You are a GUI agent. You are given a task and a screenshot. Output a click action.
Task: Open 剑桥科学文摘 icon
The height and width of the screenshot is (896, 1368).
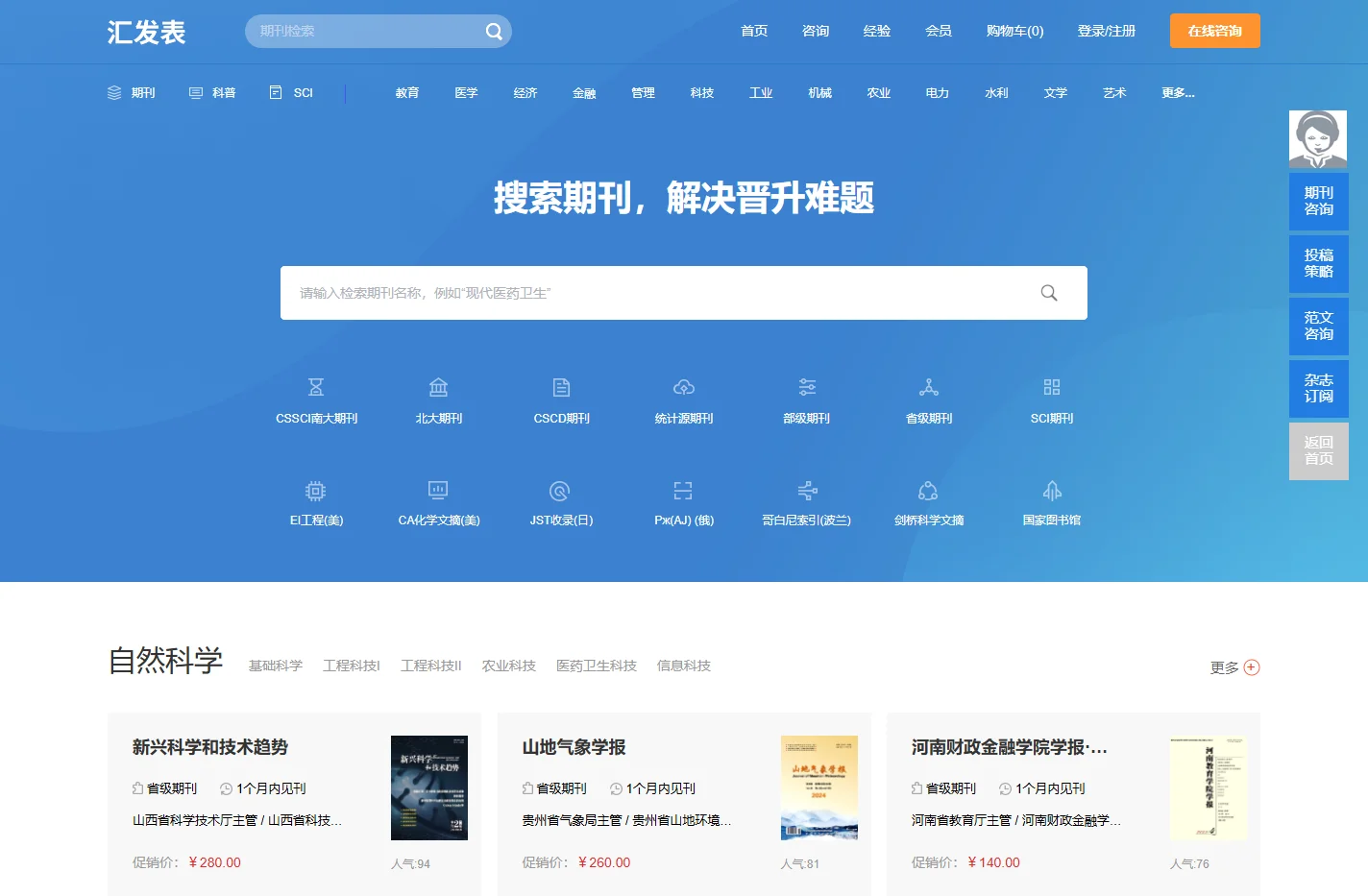[x=928, y=491]
